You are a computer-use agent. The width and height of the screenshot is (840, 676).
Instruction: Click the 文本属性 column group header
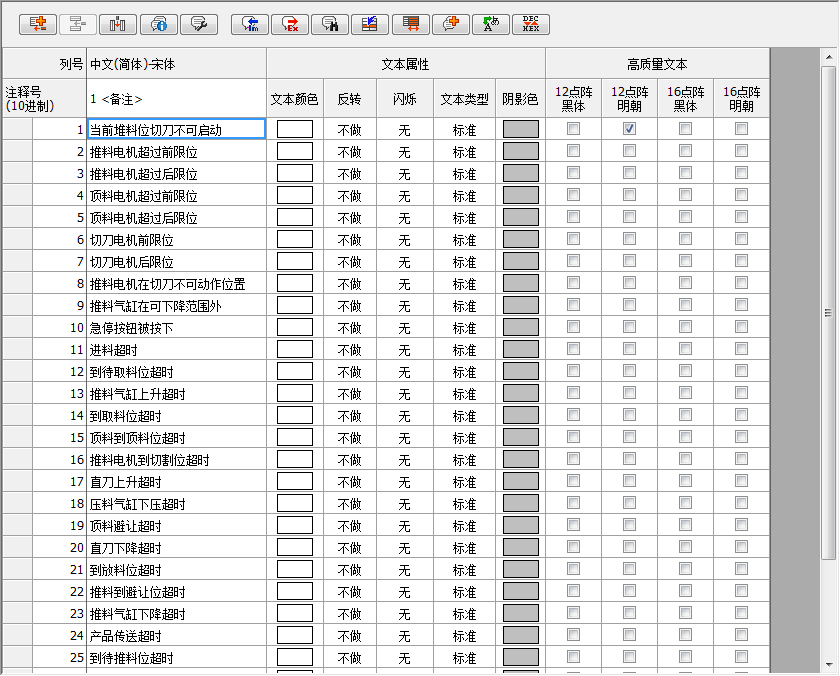(x=405, y=64)
